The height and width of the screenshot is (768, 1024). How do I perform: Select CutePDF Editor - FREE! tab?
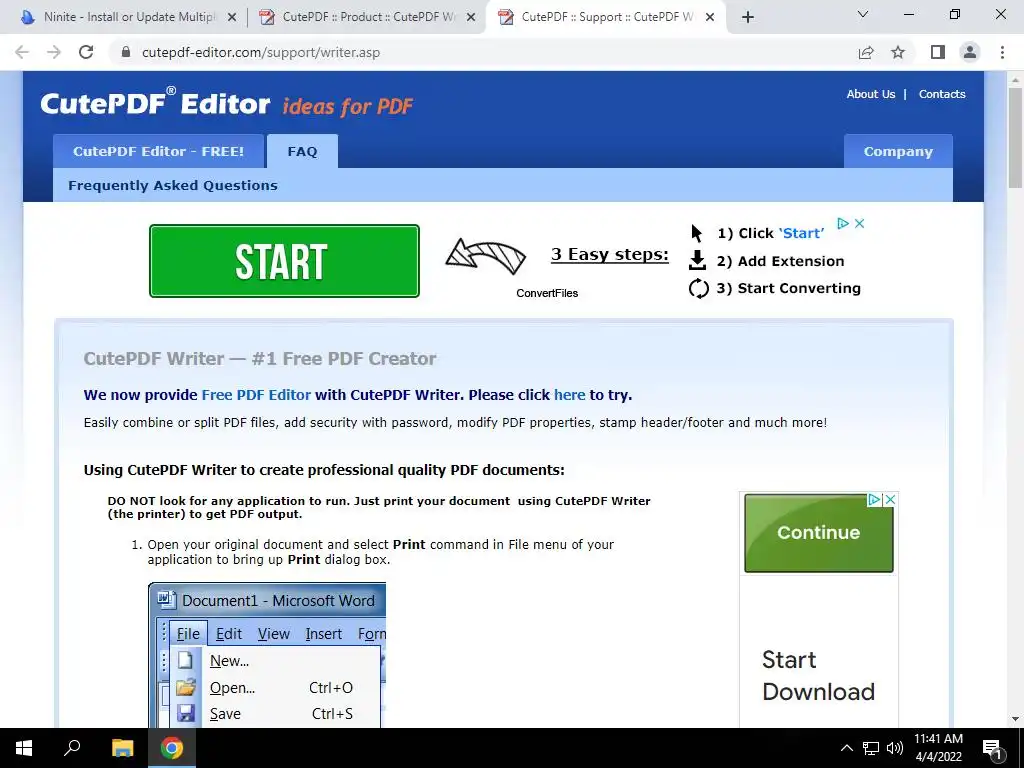[158, 152]
